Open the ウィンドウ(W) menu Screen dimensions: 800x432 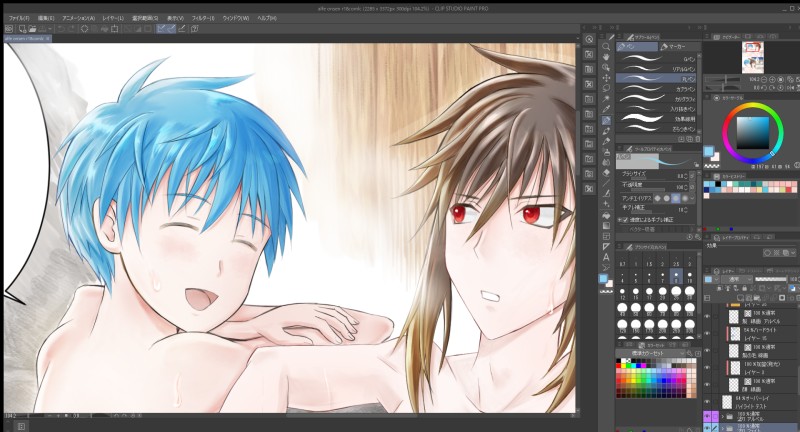[236, 18]
